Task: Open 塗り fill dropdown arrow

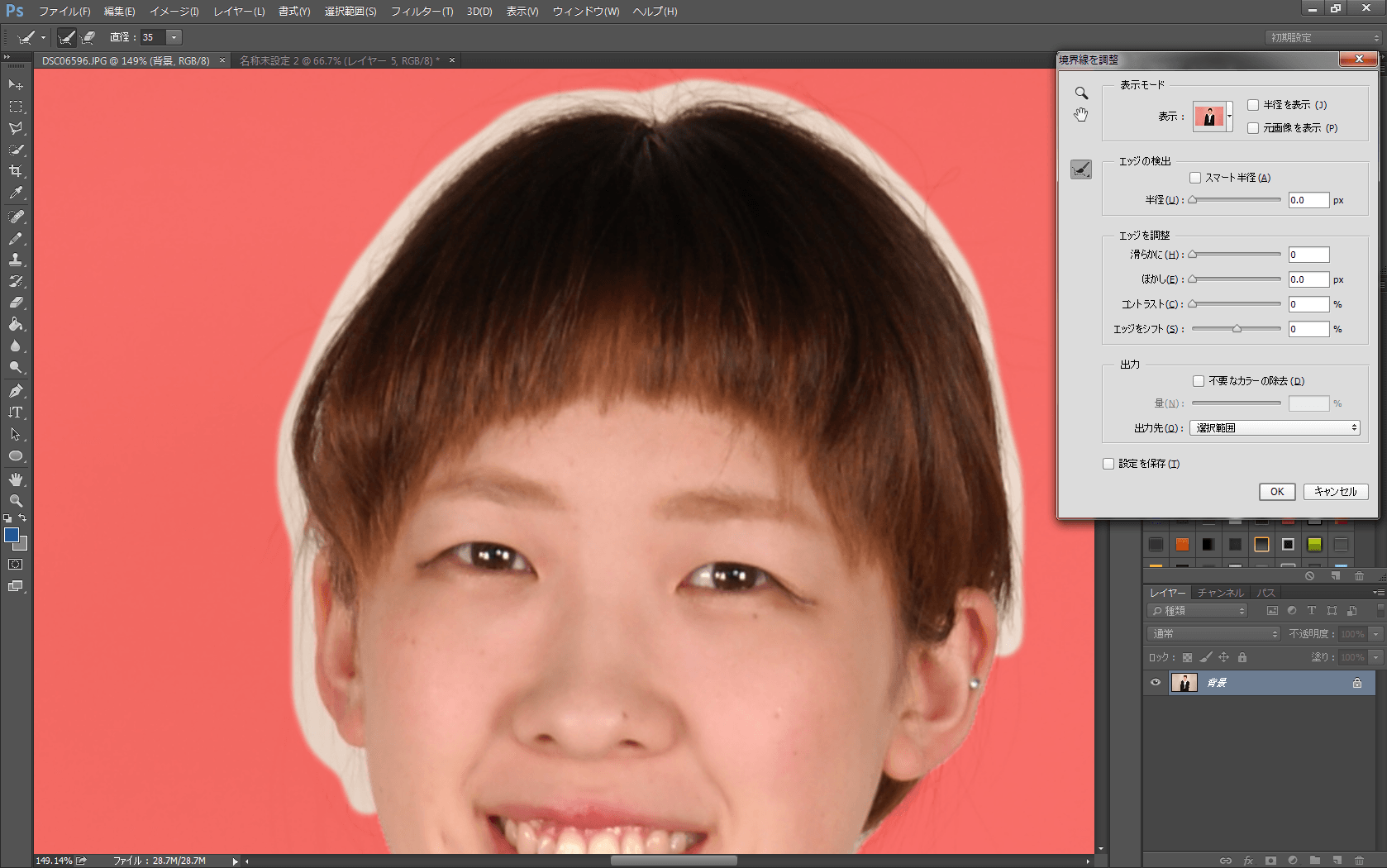Action: click(x=1375, y=657)
